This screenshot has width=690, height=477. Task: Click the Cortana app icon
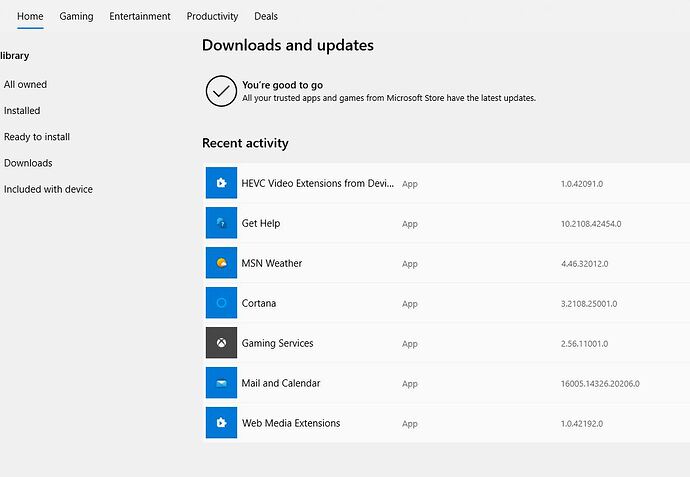click(221, 303)
